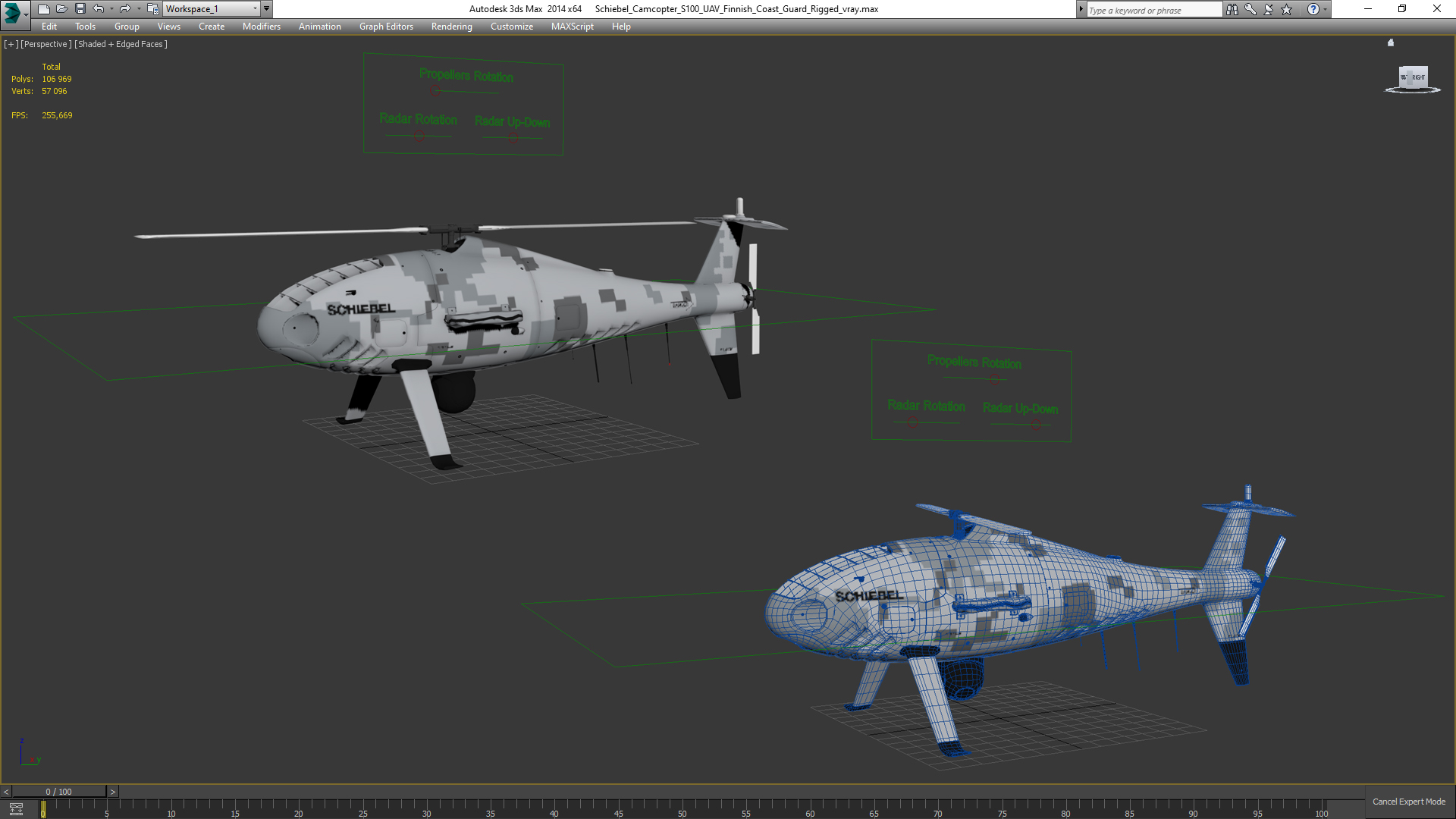1456x819 pixels.
Task: Click the Subscription Center key icon
Action: pos(1250,9)
